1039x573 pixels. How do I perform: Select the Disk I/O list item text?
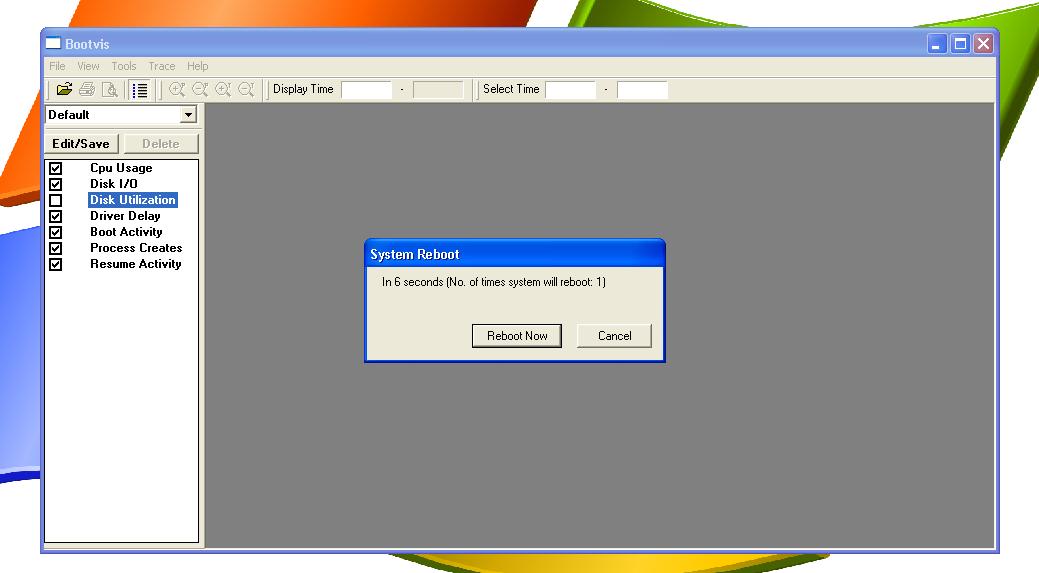pyautogui.click(x=114, y=184)
